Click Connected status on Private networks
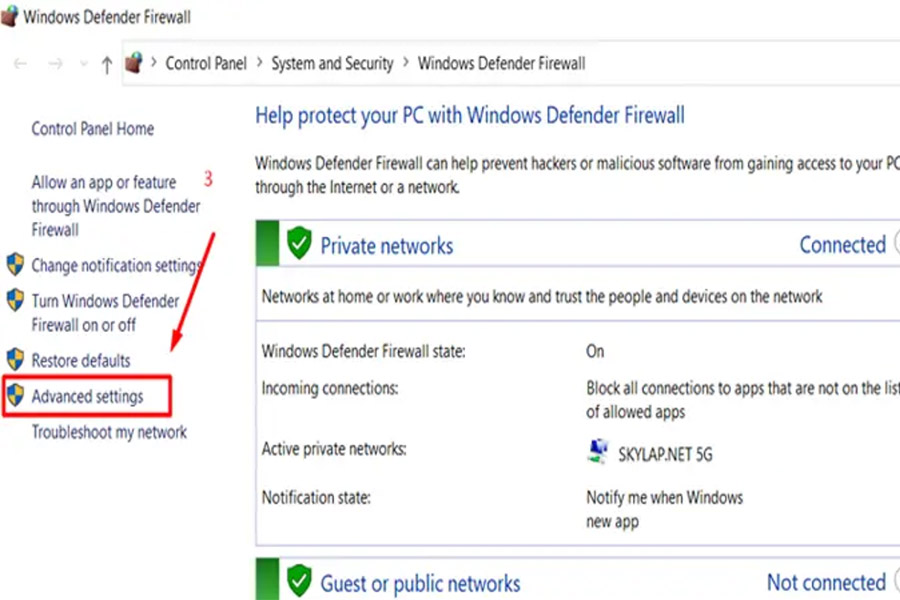900x600 pixels. pyautogui.click(x=843, y=245)
